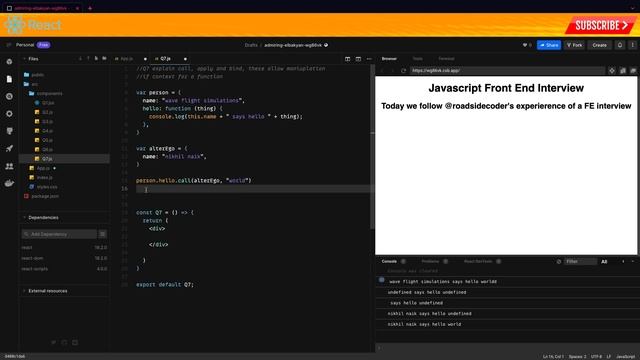Open App.js in the file tree
640x360 pixels.
43,168
